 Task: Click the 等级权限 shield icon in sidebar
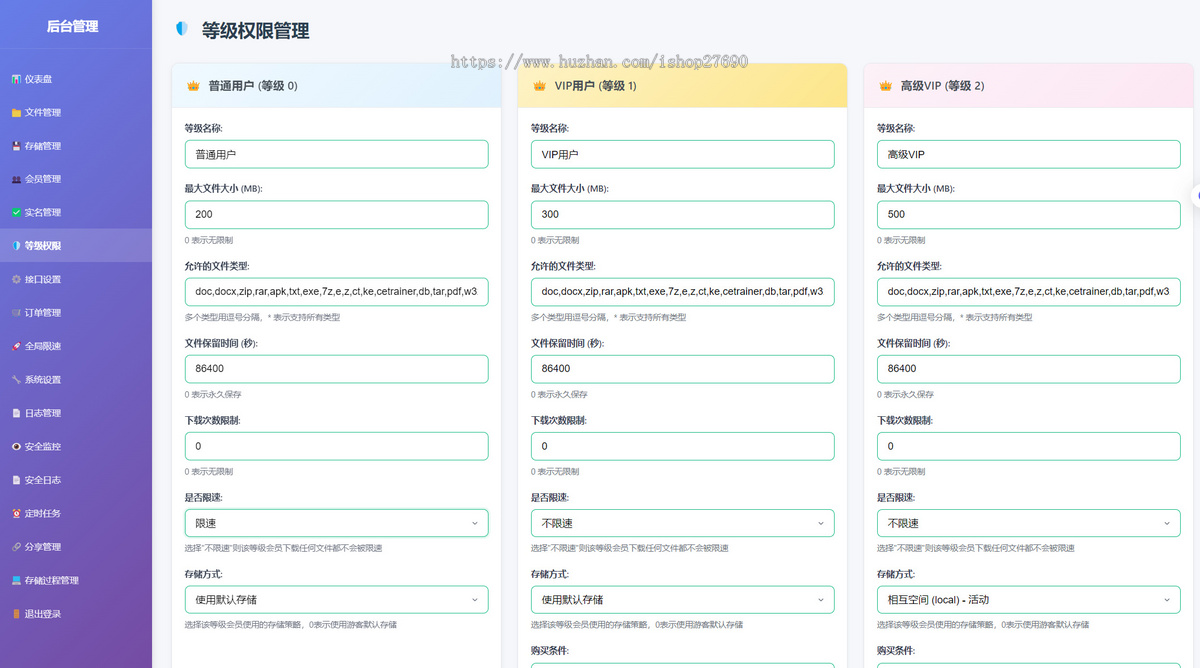pyautogui.click(x=16, y=246)
